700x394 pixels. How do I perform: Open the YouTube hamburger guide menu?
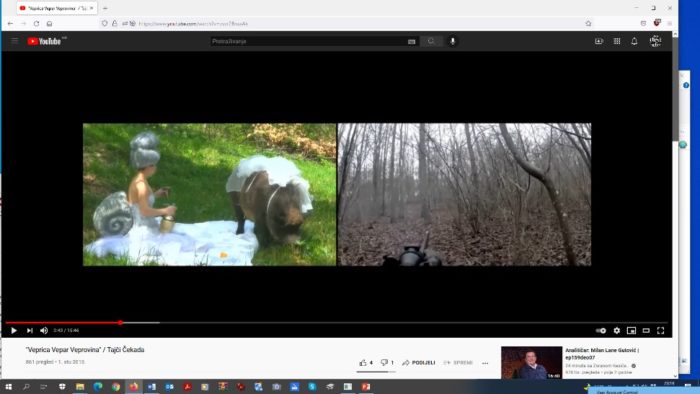[15, 41]
